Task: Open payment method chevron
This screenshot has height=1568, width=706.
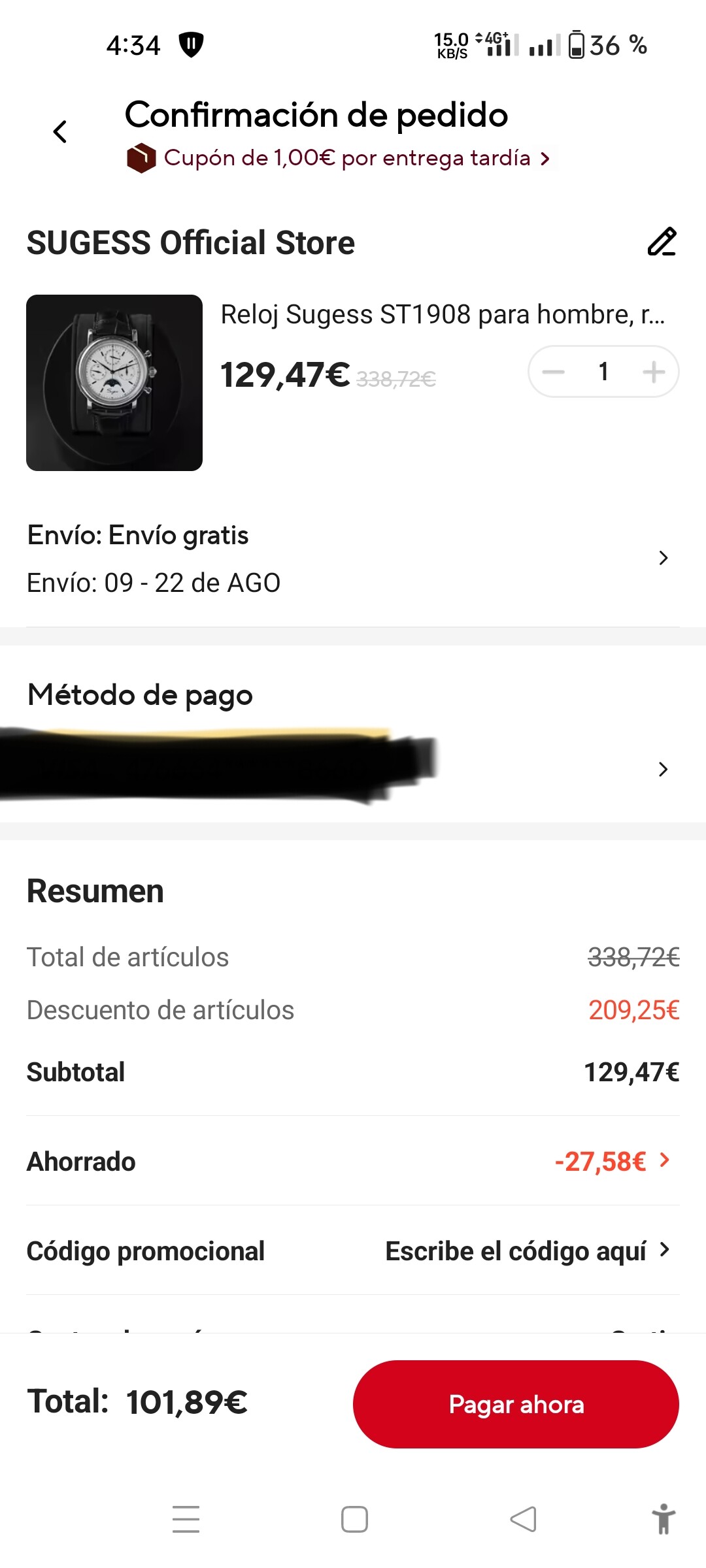Action: coord(663,769)
